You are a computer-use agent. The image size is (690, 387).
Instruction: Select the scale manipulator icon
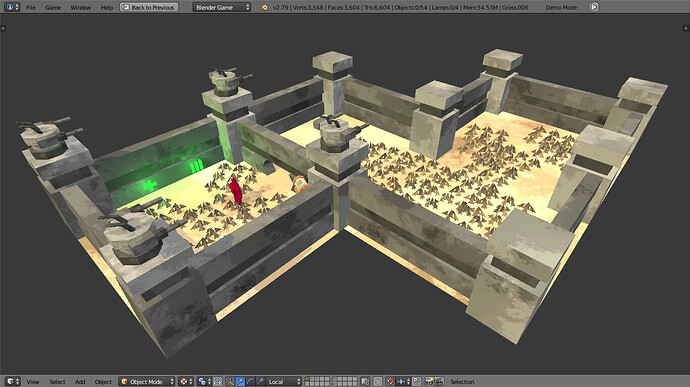point(261,382)
